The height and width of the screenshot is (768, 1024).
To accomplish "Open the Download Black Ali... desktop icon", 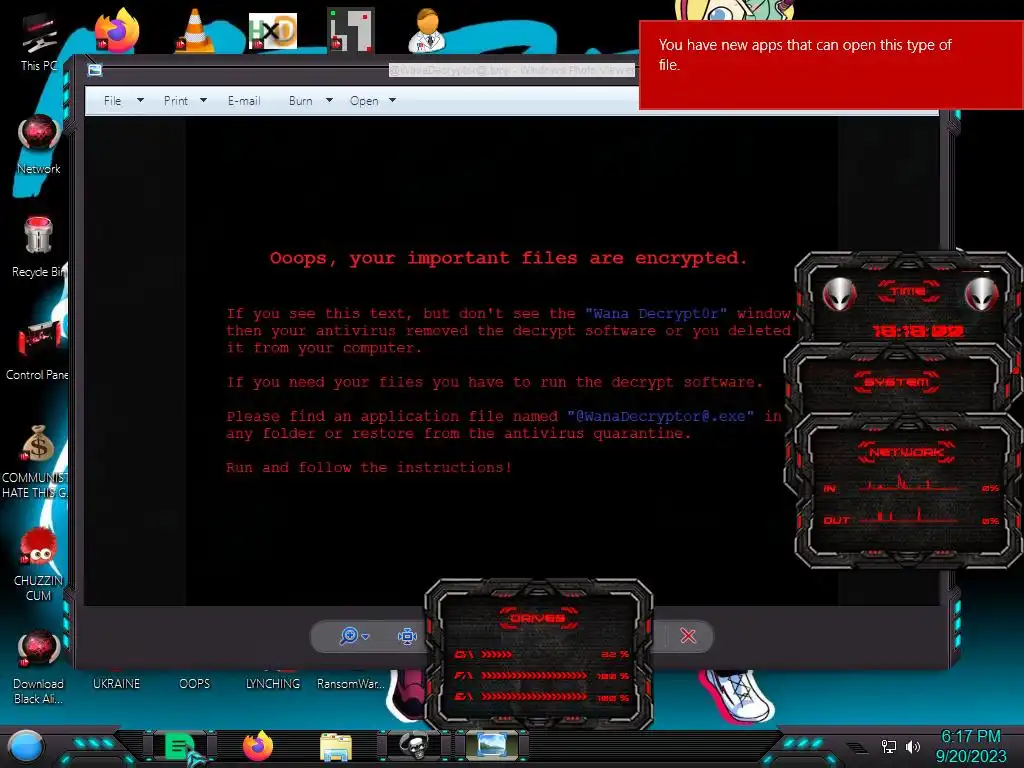I will [x=38, y=668].
